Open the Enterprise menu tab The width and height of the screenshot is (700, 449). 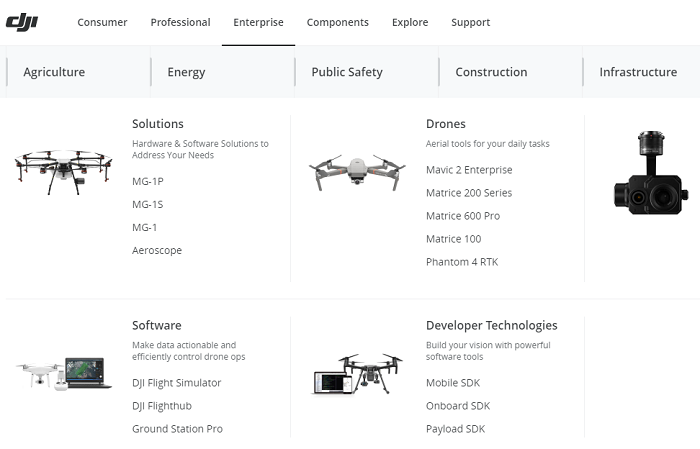pos(258,22)
